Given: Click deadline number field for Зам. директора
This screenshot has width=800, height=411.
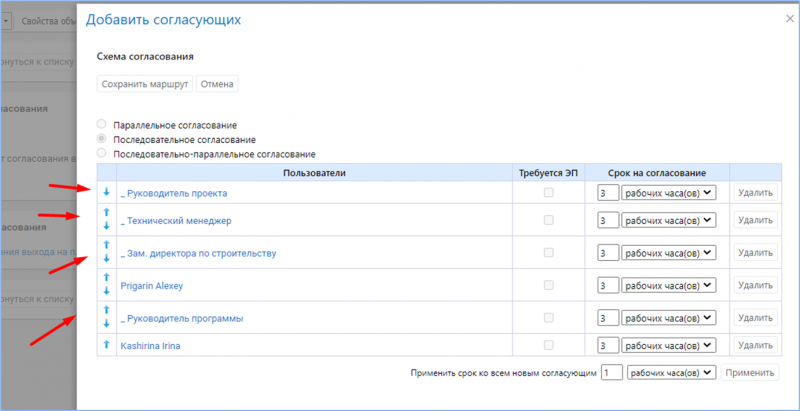Looking at the screenshot, I should (x=607, y=254).
